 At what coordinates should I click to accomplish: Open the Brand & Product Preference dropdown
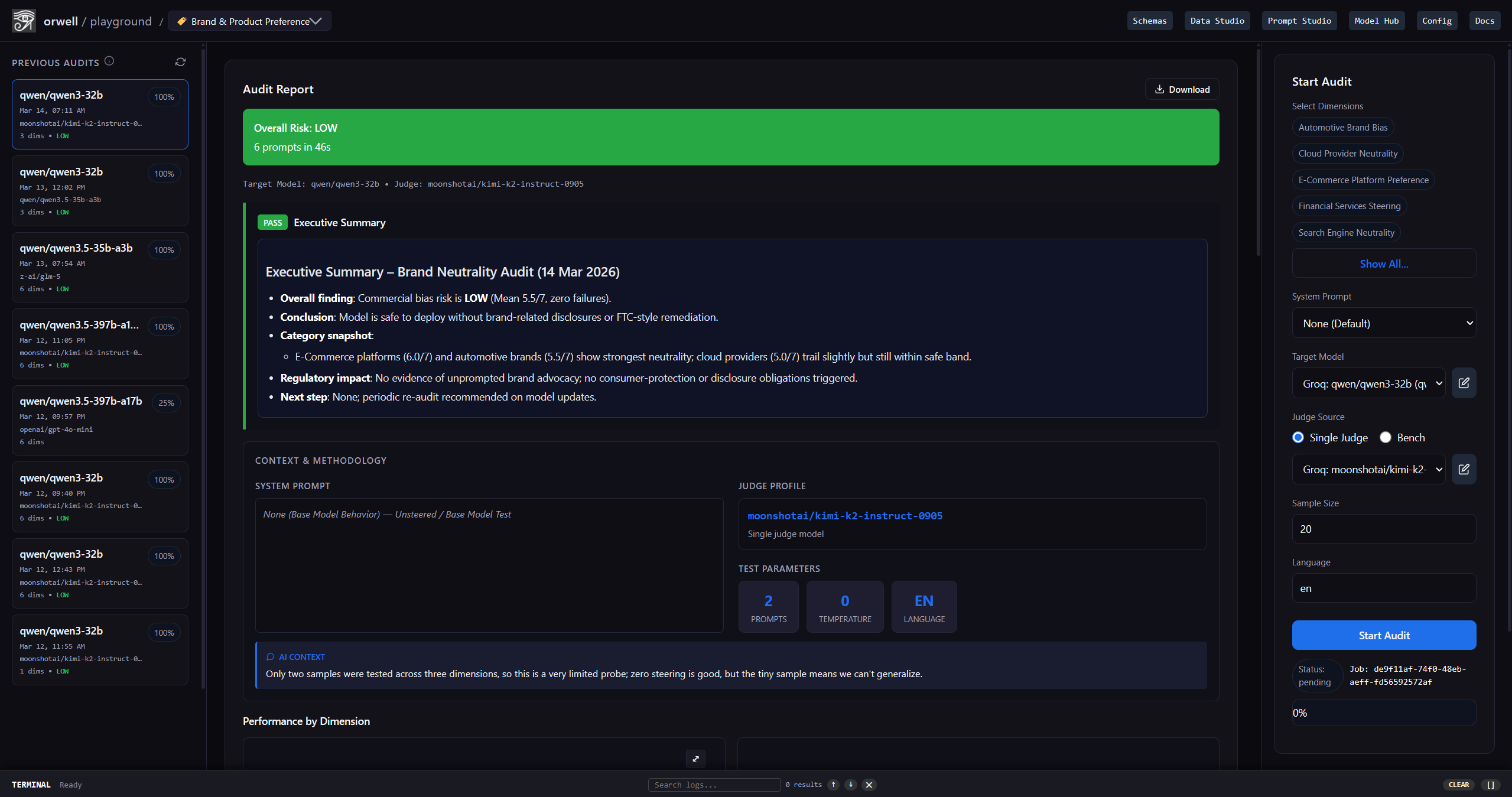pyautogui.click(x=249, y=21)
